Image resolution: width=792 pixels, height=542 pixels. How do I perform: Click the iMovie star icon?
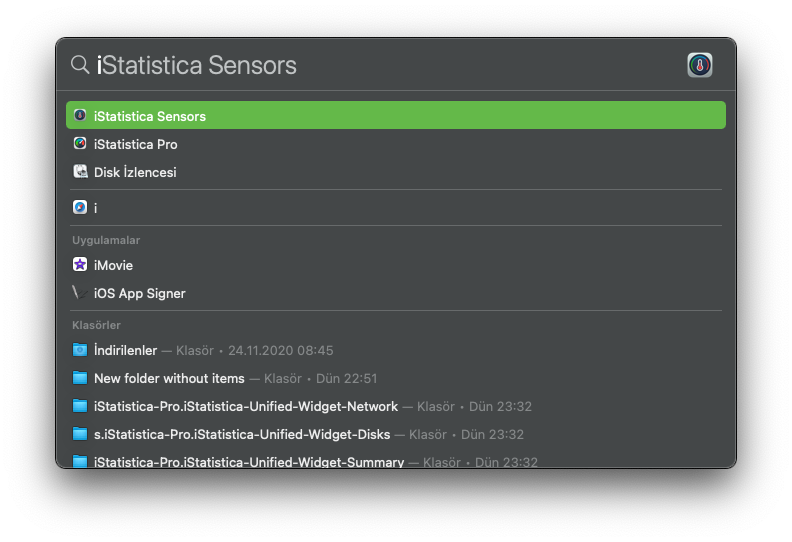(80, 265)
